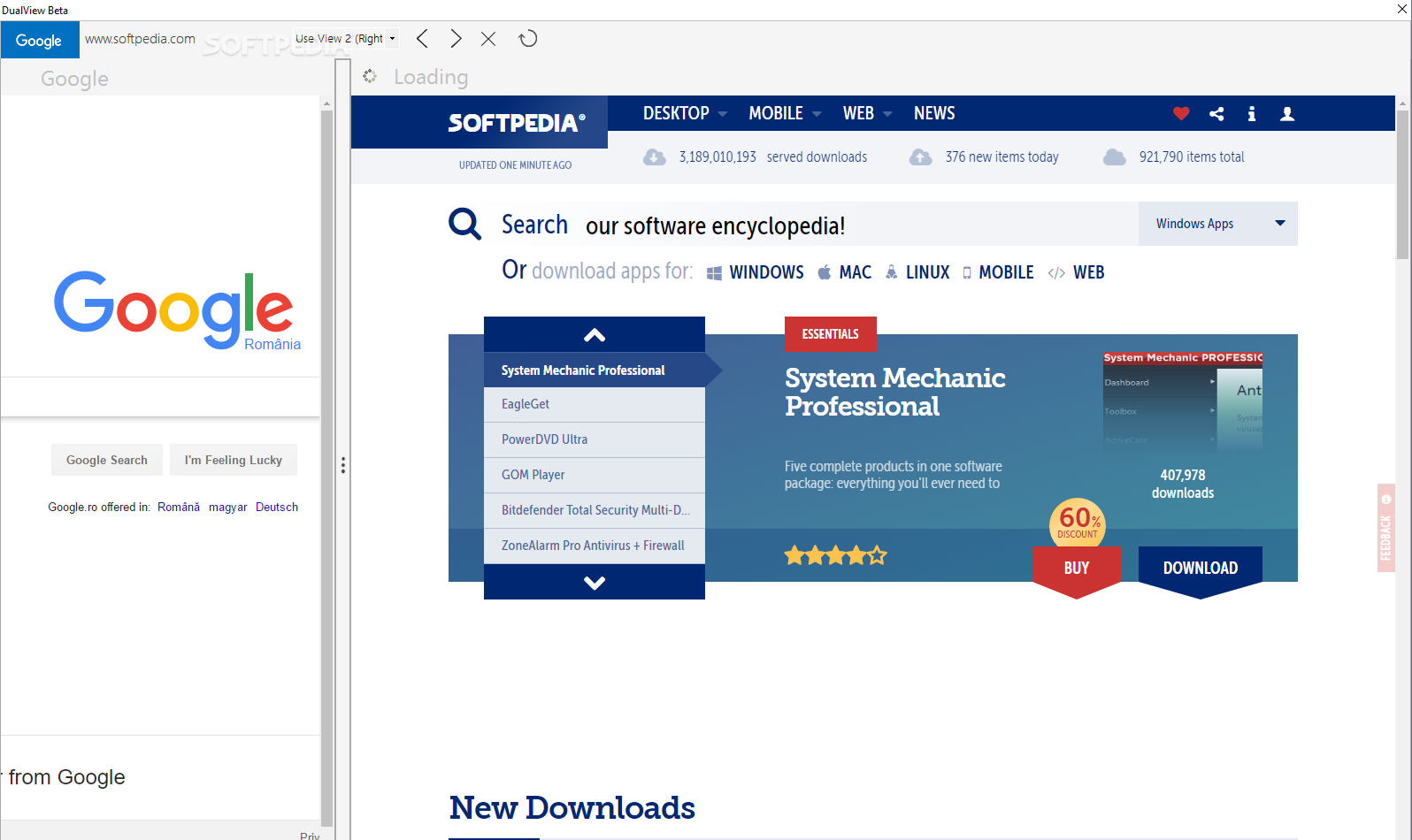The height and width of the screenshot is (840, 1412).
Task: Move carousel list down with chevron
Action: pos(595,582)
